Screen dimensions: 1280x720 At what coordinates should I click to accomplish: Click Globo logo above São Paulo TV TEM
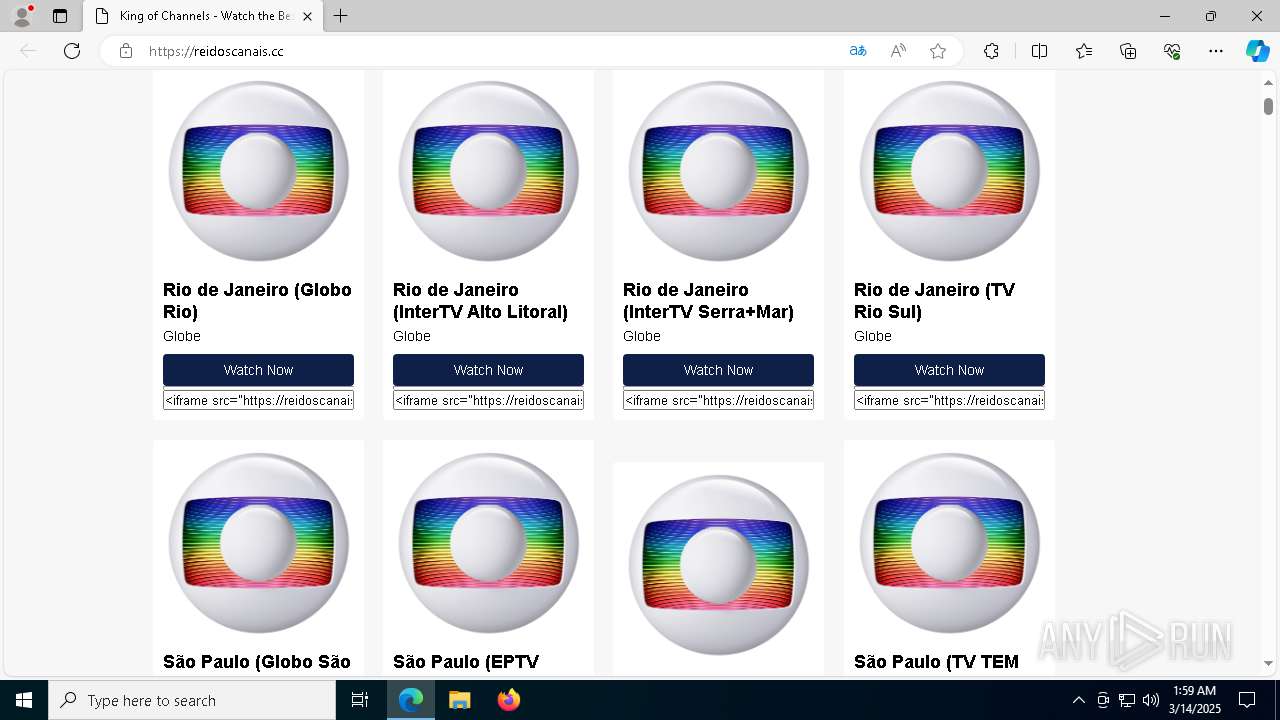click(x=949, y=543)
